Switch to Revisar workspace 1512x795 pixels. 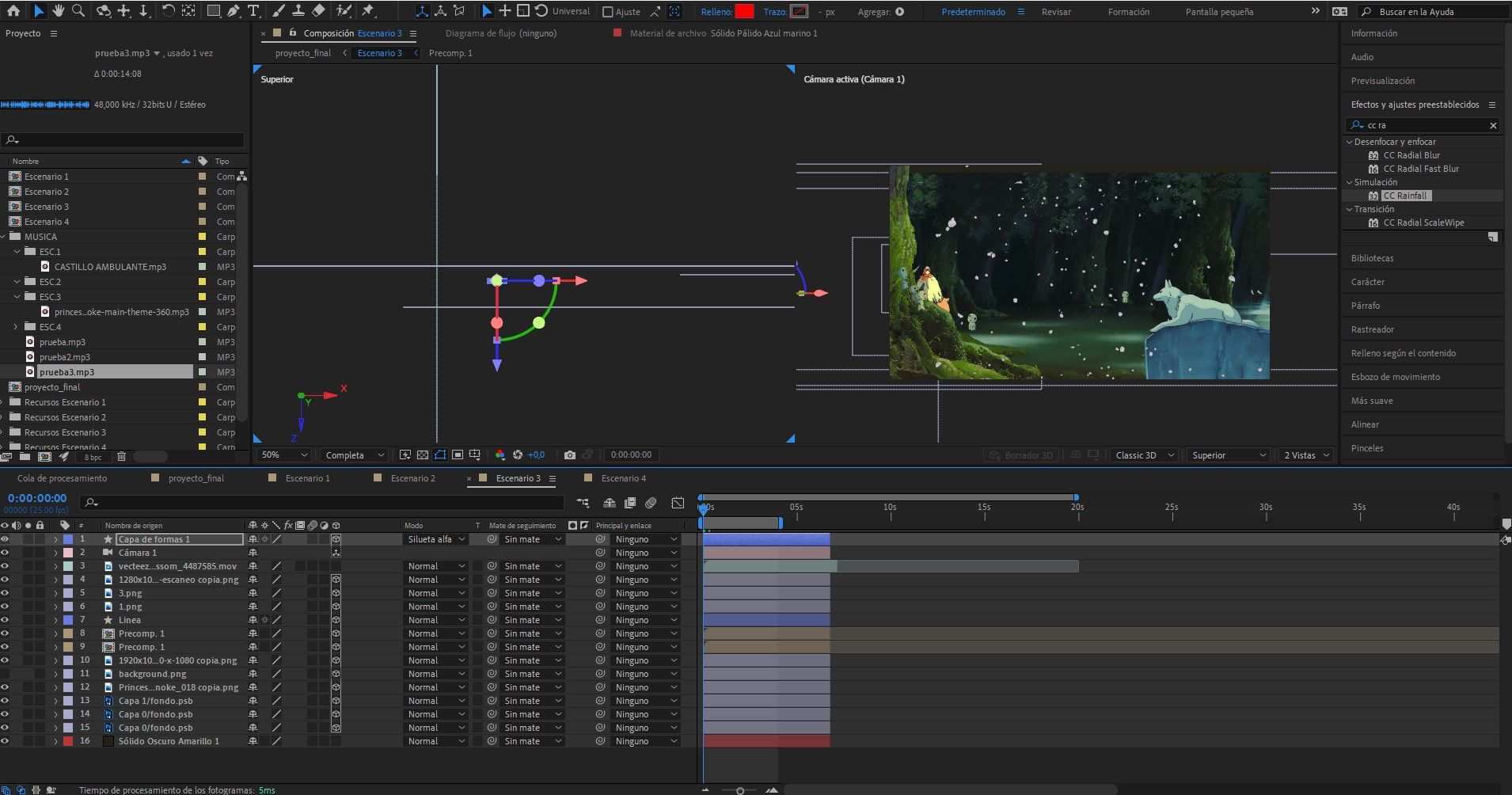pos(1056,12)
